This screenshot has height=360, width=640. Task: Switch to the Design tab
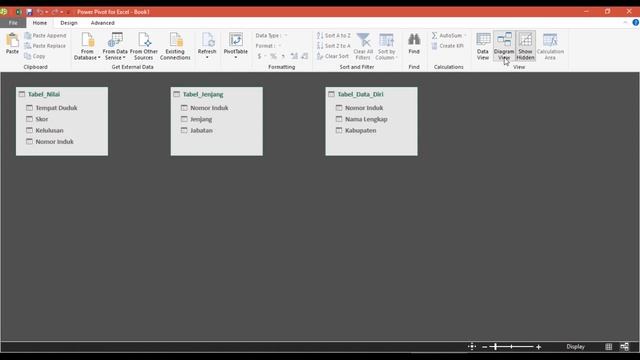(69, 23)
